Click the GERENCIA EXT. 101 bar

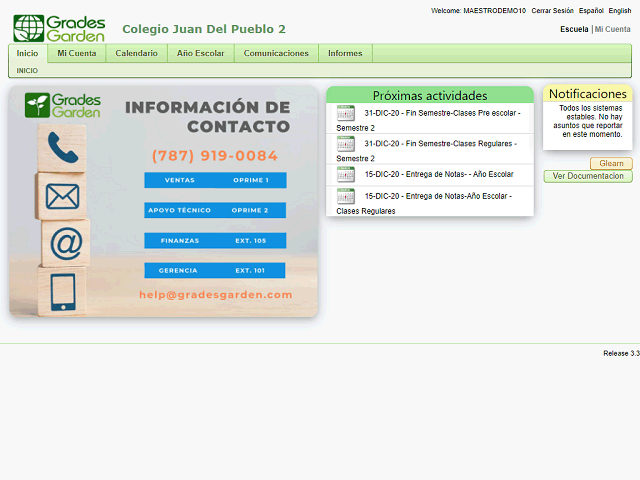click(215, 270)
